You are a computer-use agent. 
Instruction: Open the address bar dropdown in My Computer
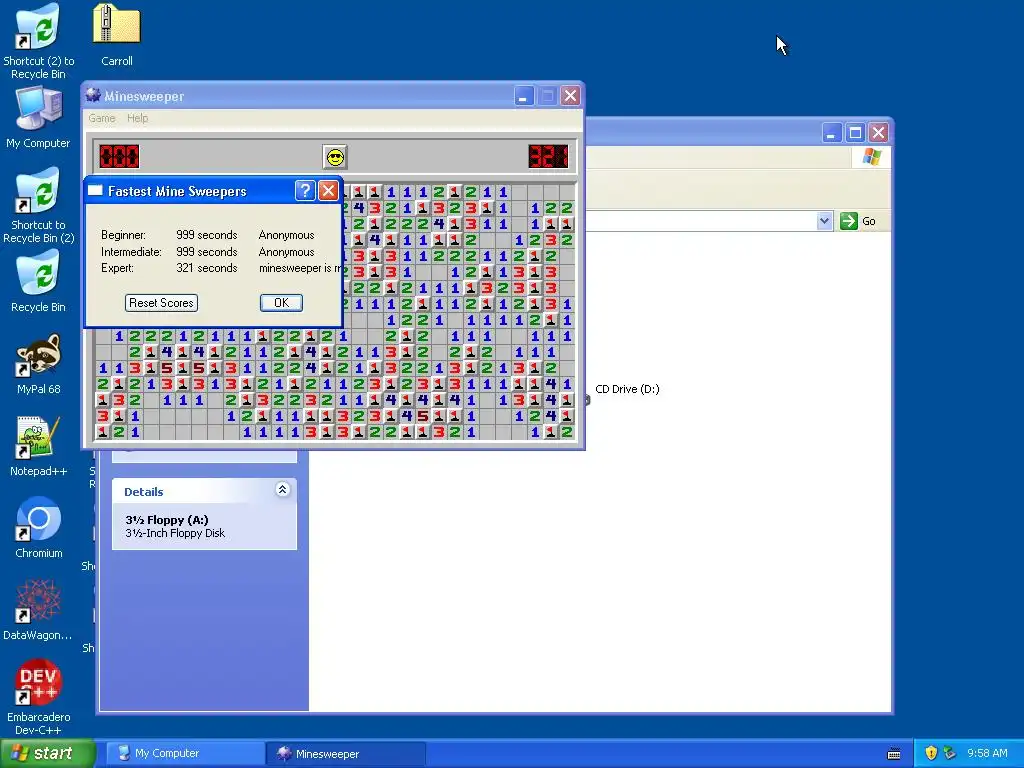click(824, 221)
